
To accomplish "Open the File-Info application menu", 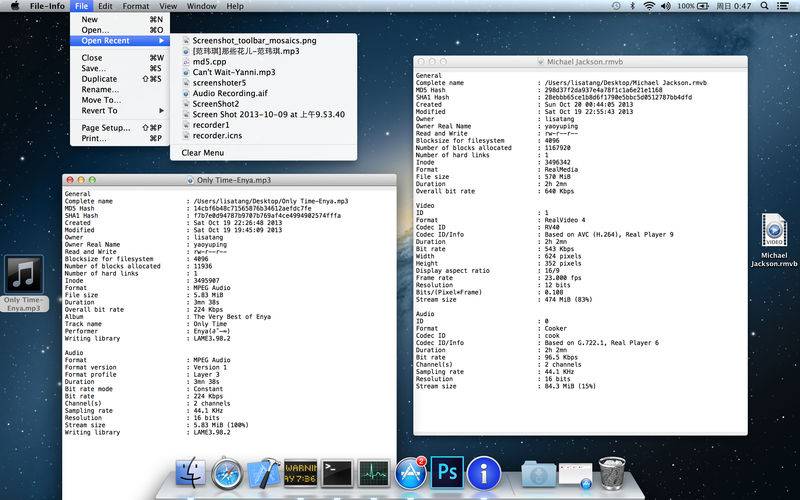I will 47,6.
